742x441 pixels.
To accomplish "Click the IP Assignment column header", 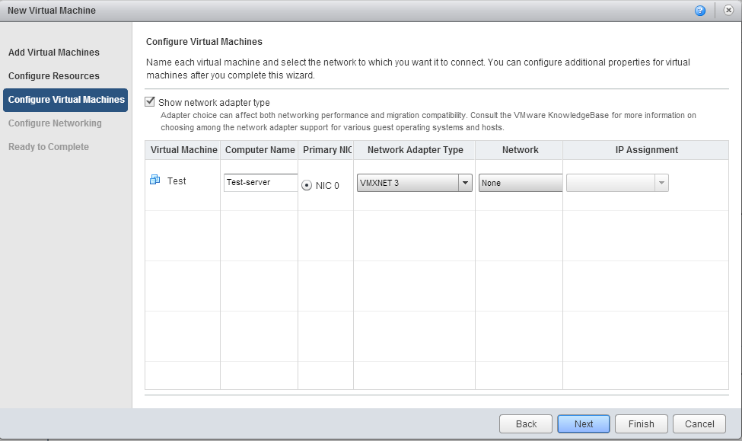I will tap(646, 150).
